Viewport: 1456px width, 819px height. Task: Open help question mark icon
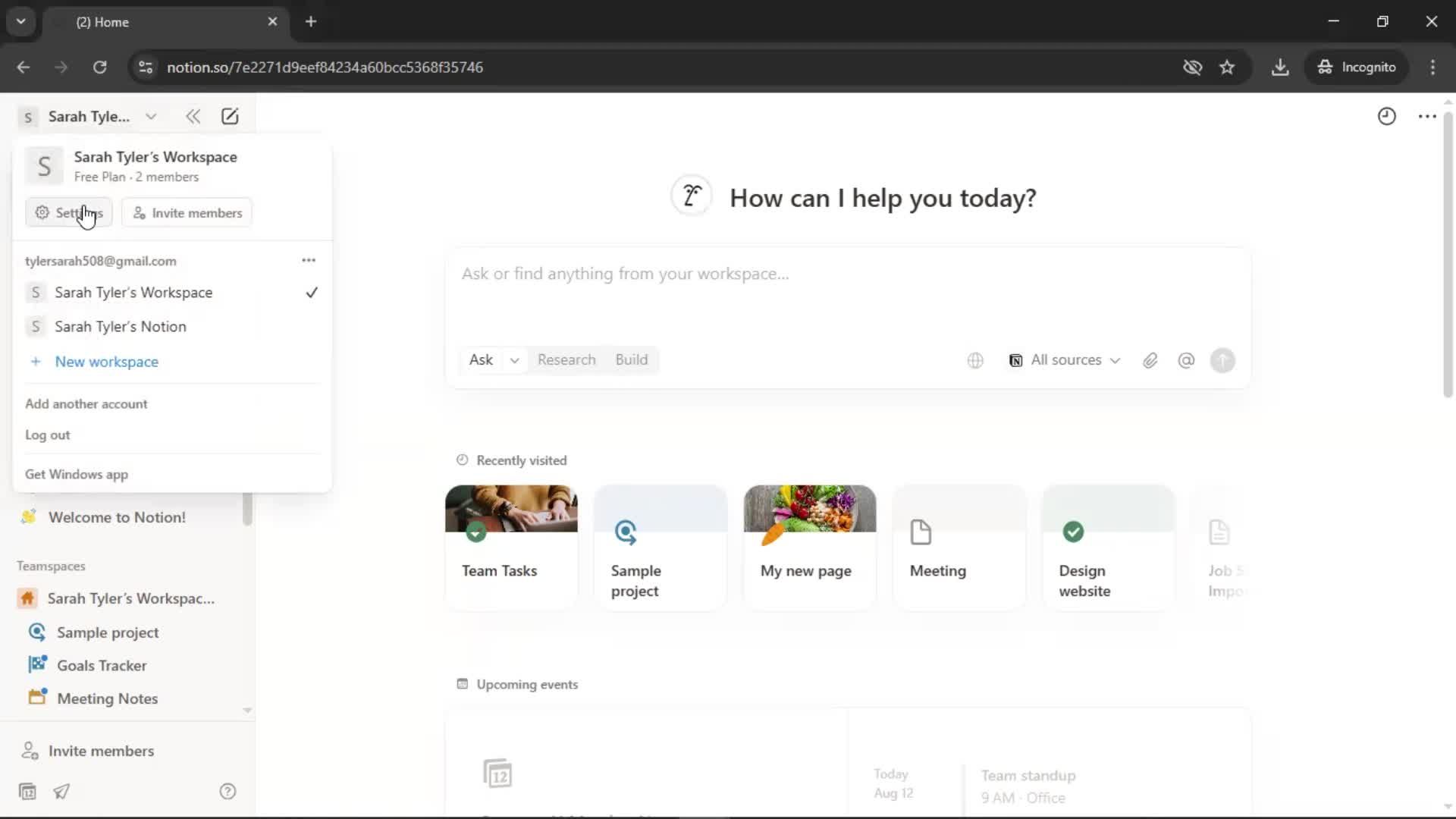coord(227,792)
